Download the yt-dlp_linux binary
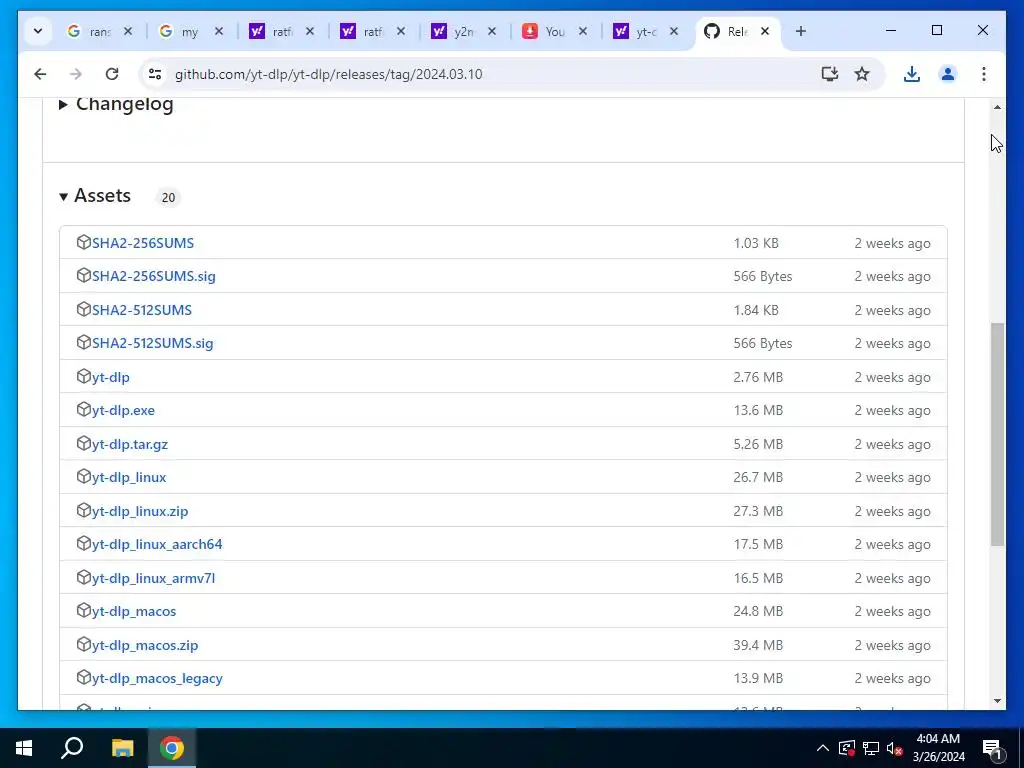Screen dimensions: 1024x768 [129, 477]
